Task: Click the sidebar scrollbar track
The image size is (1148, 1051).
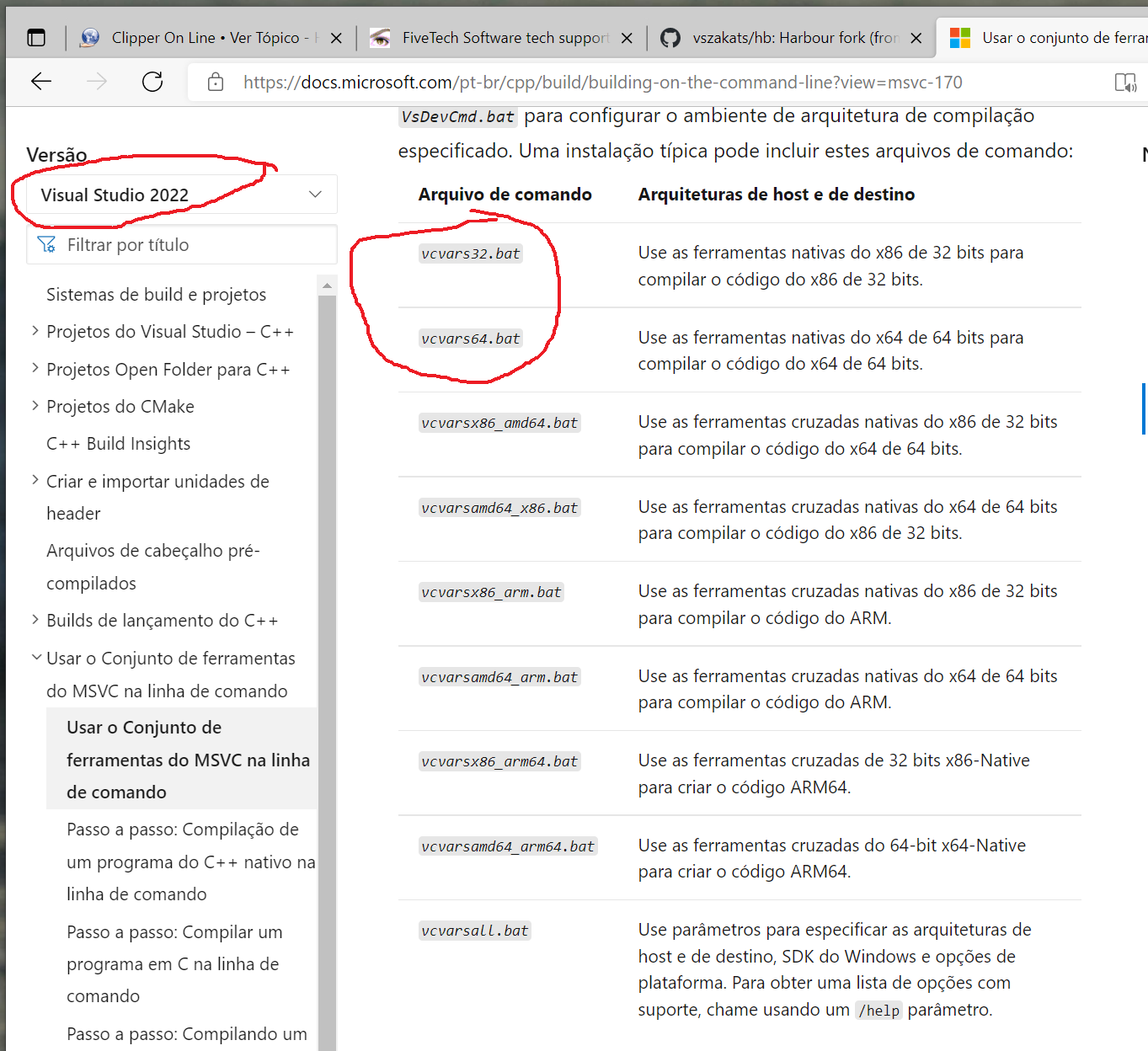Action: 327,674
